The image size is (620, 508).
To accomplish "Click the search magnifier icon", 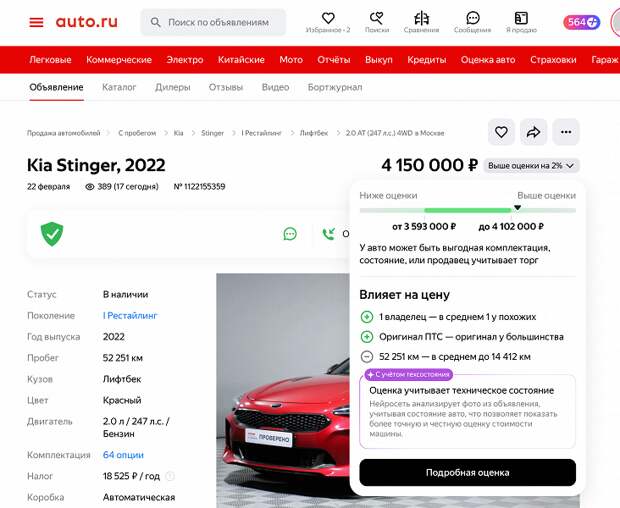I will 156,23.
